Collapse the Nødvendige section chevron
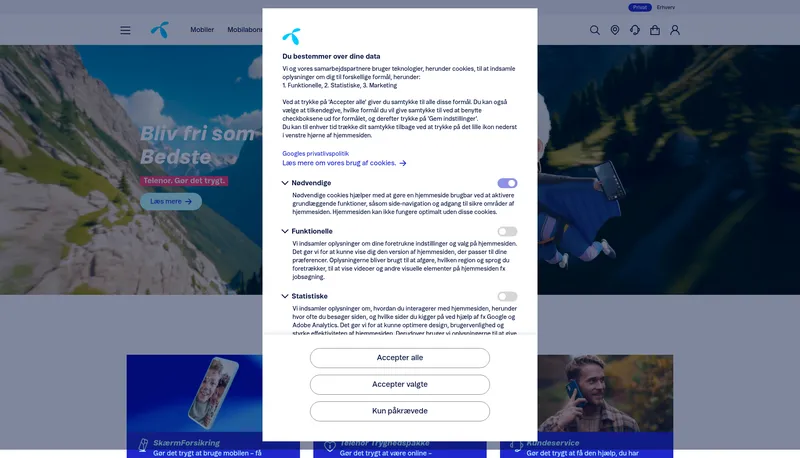The height and width of the screenshot is (458, 800). (x=285, y=183)
